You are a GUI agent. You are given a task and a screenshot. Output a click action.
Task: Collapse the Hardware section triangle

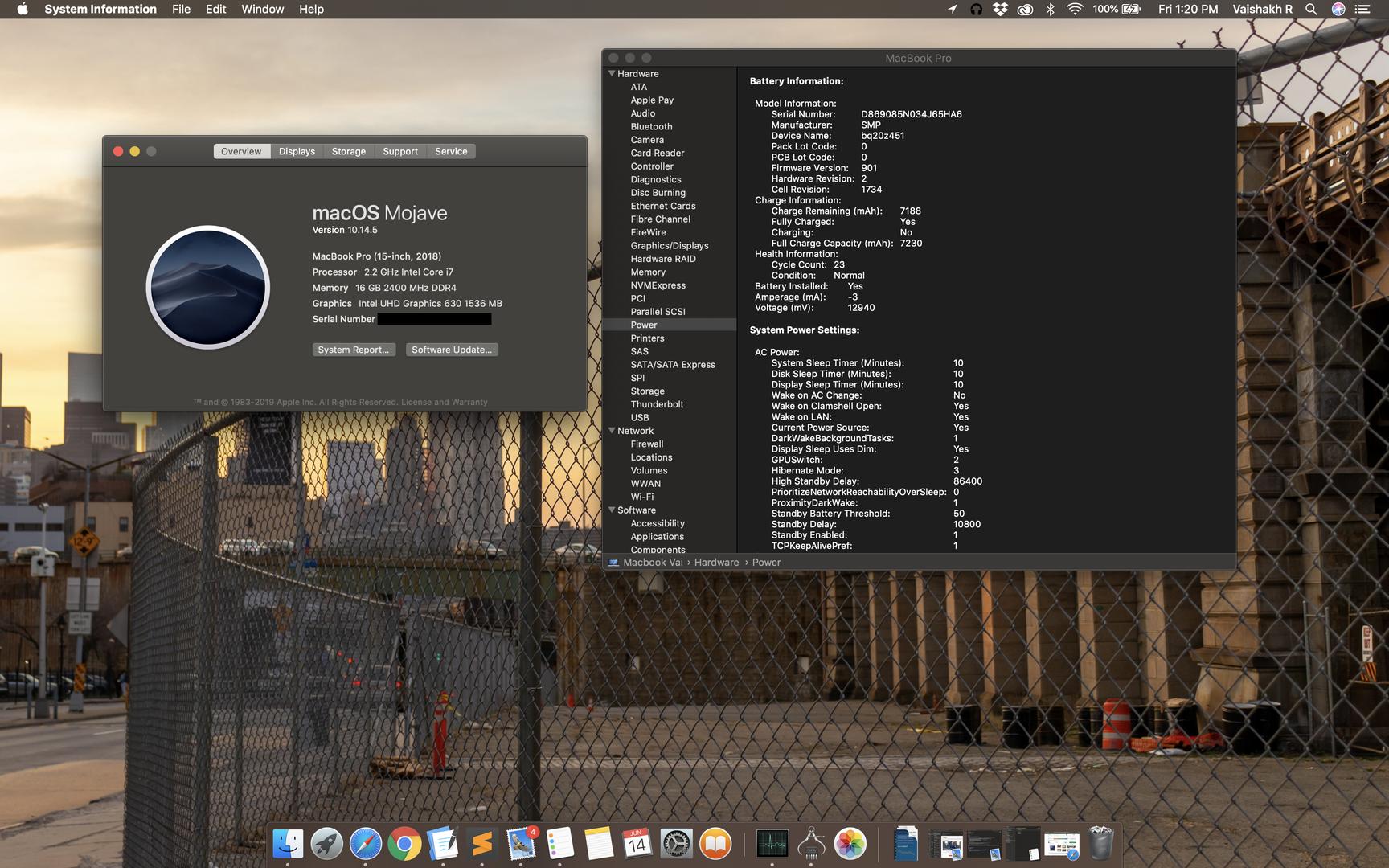click(x=612, y=73)
